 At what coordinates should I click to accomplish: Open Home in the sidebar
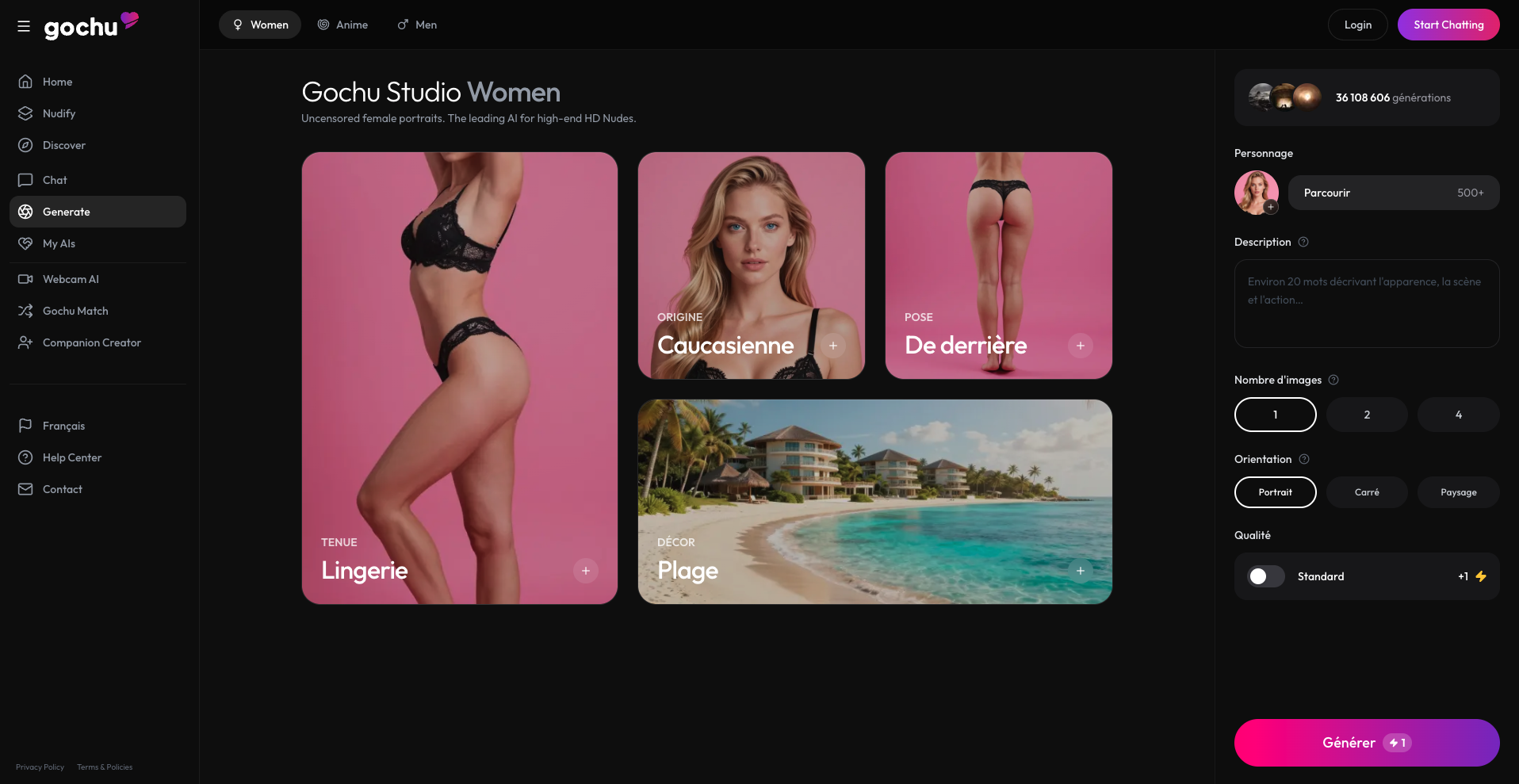98,82
